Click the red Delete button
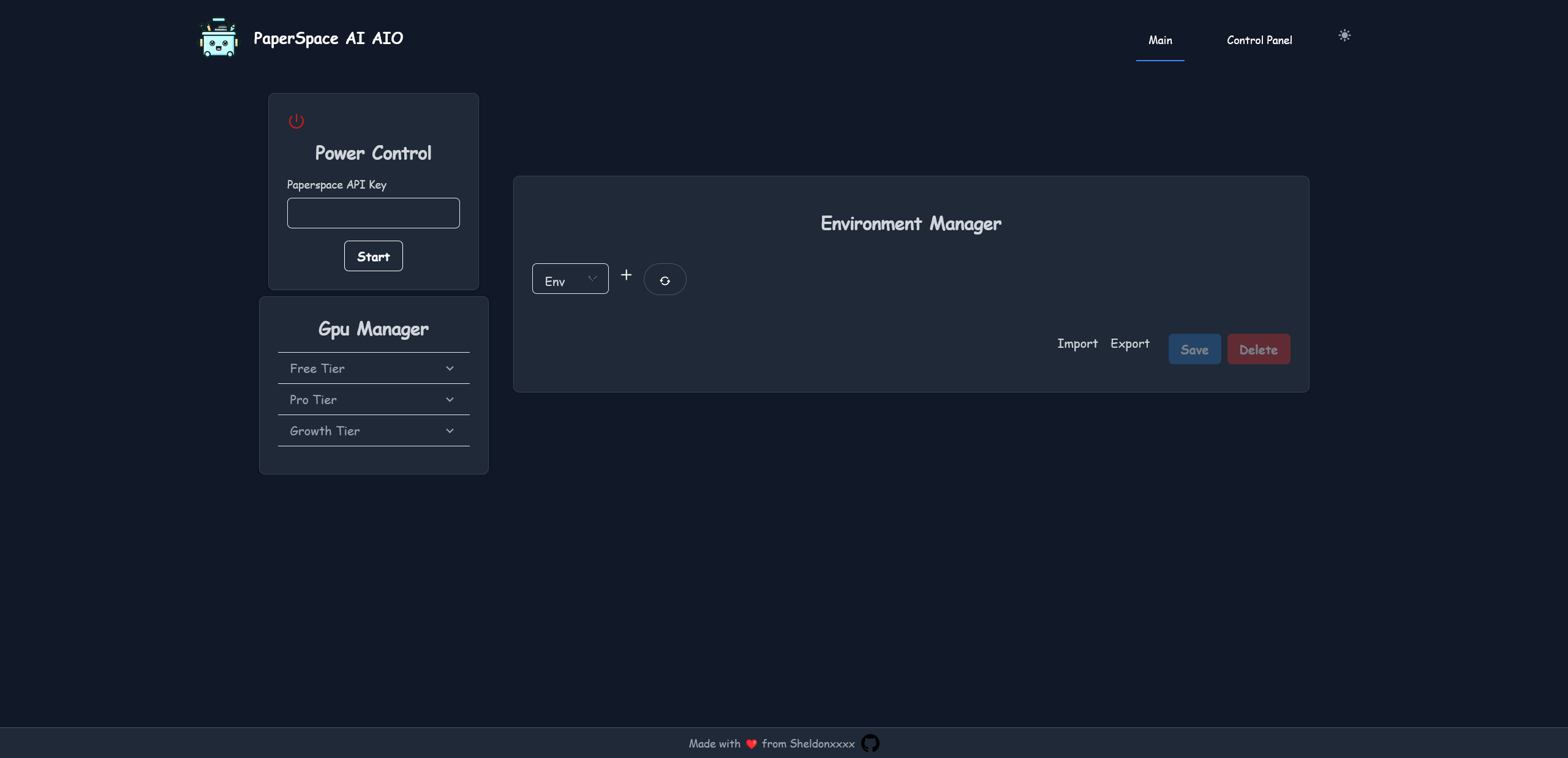The width and height of the screenshot is (1568, 758). click(x=1258, y=350)
